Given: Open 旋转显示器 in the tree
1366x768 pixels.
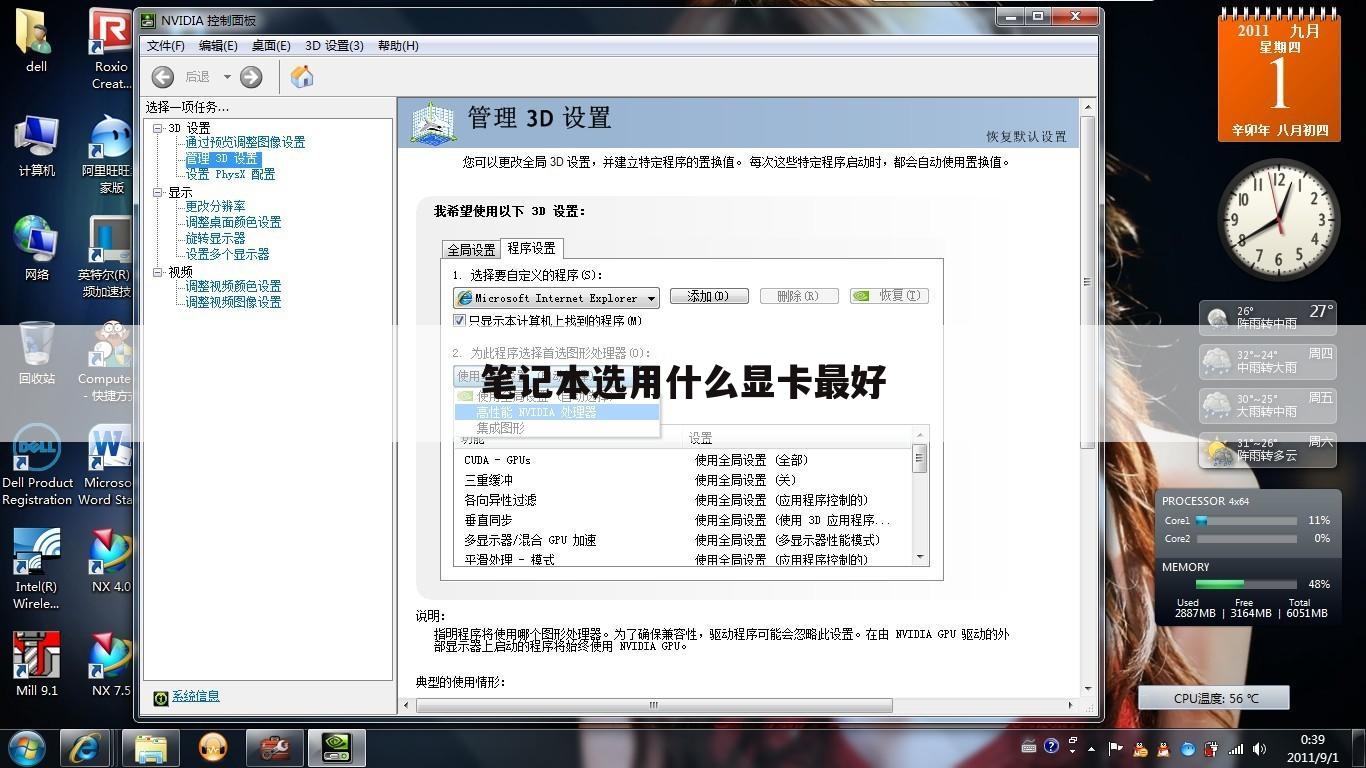Looking at the screenshot, I should point(215,238).
